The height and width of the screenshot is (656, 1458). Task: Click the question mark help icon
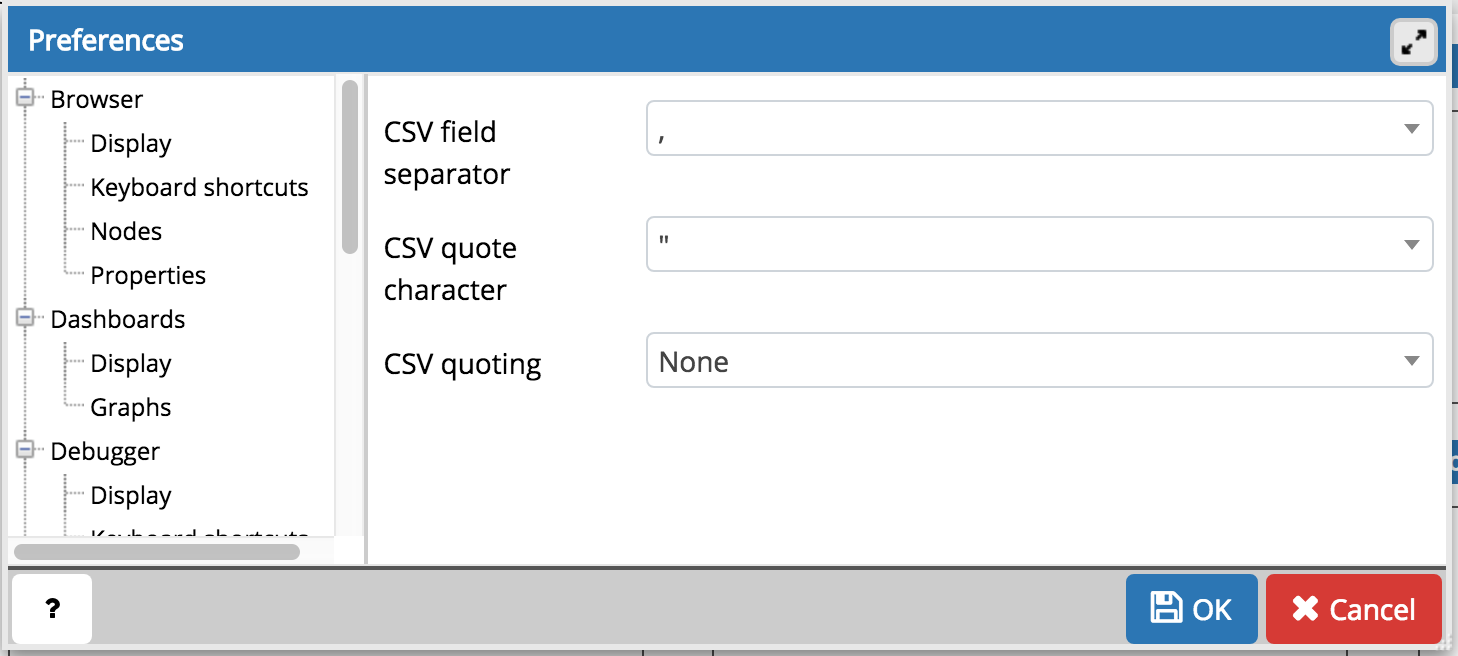[52, 608]
